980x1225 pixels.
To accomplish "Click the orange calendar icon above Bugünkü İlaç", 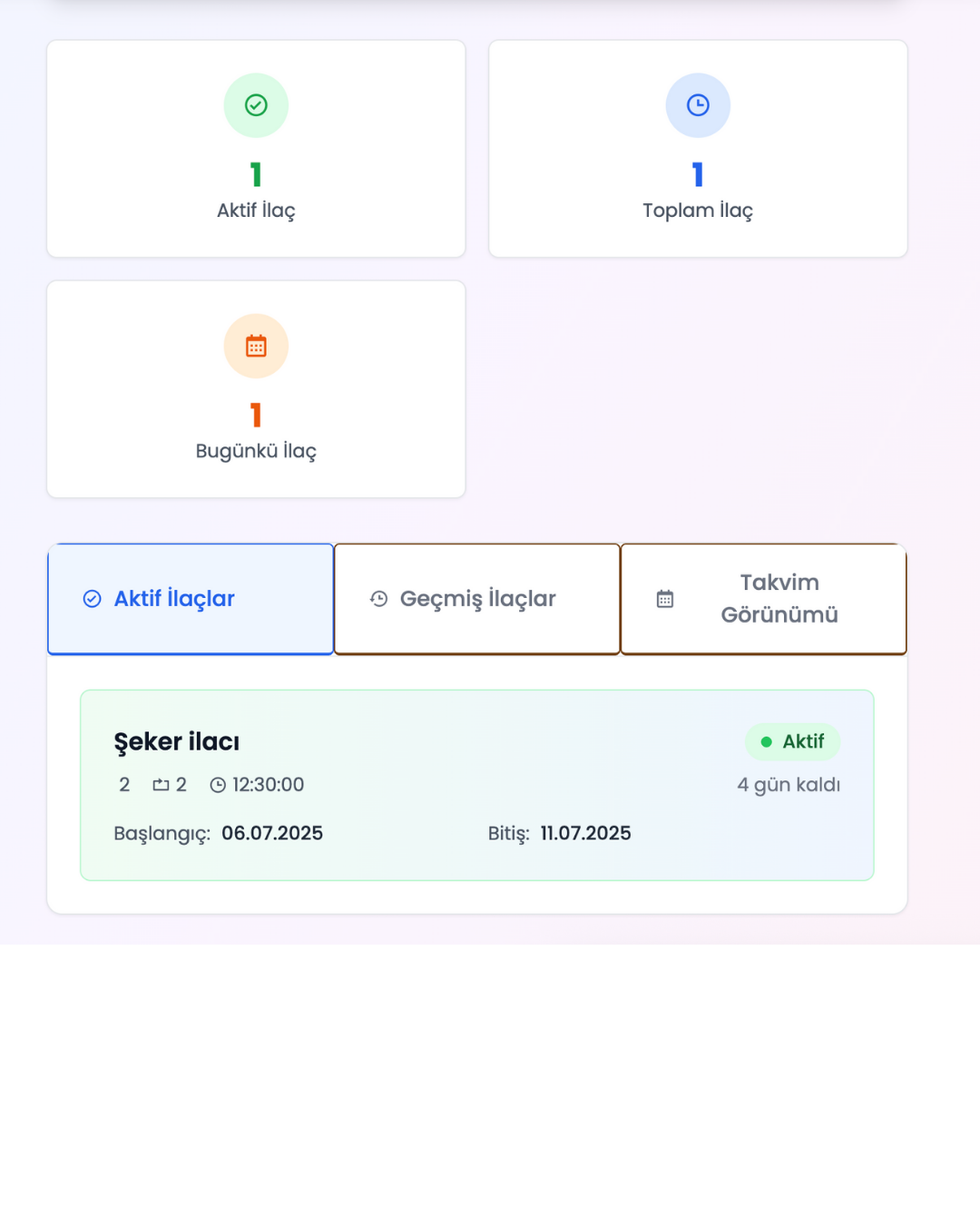I will pyautogui.click(x=256, y=346).
